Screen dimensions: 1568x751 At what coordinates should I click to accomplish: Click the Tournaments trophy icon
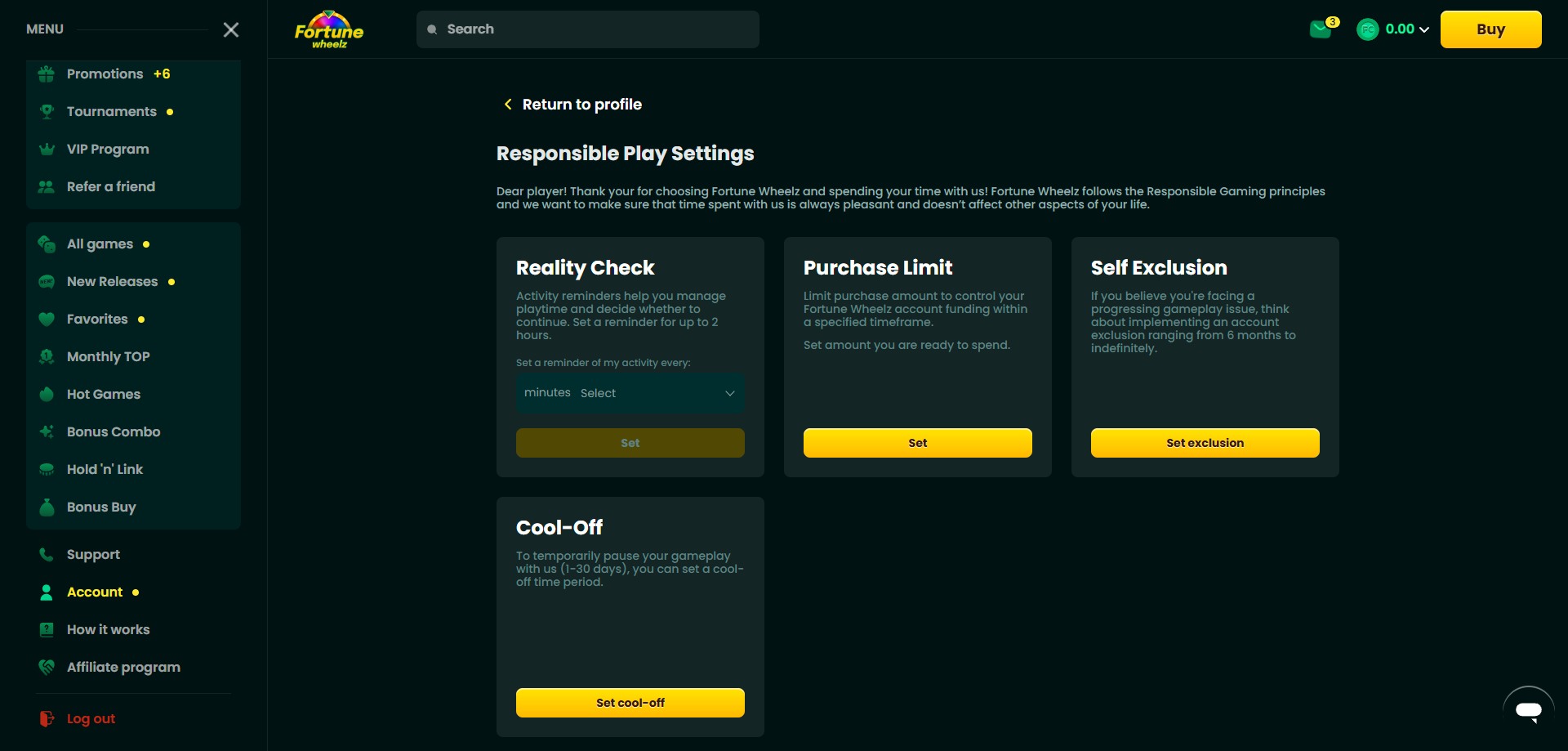(47, 112)
